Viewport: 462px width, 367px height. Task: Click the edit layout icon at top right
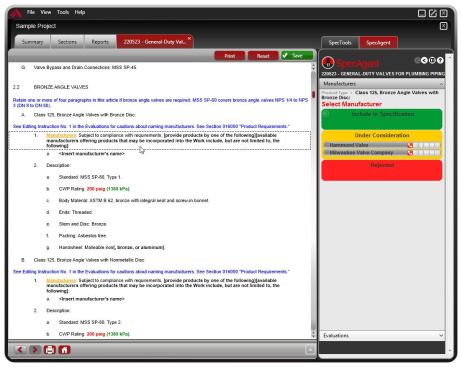433,13
